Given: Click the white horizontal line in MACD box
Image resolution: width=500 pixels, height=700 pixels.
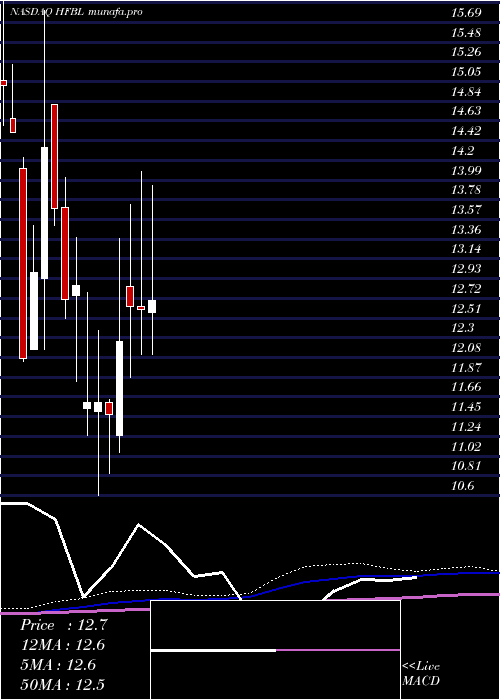Looking at the screenshot, I should 213,650.
